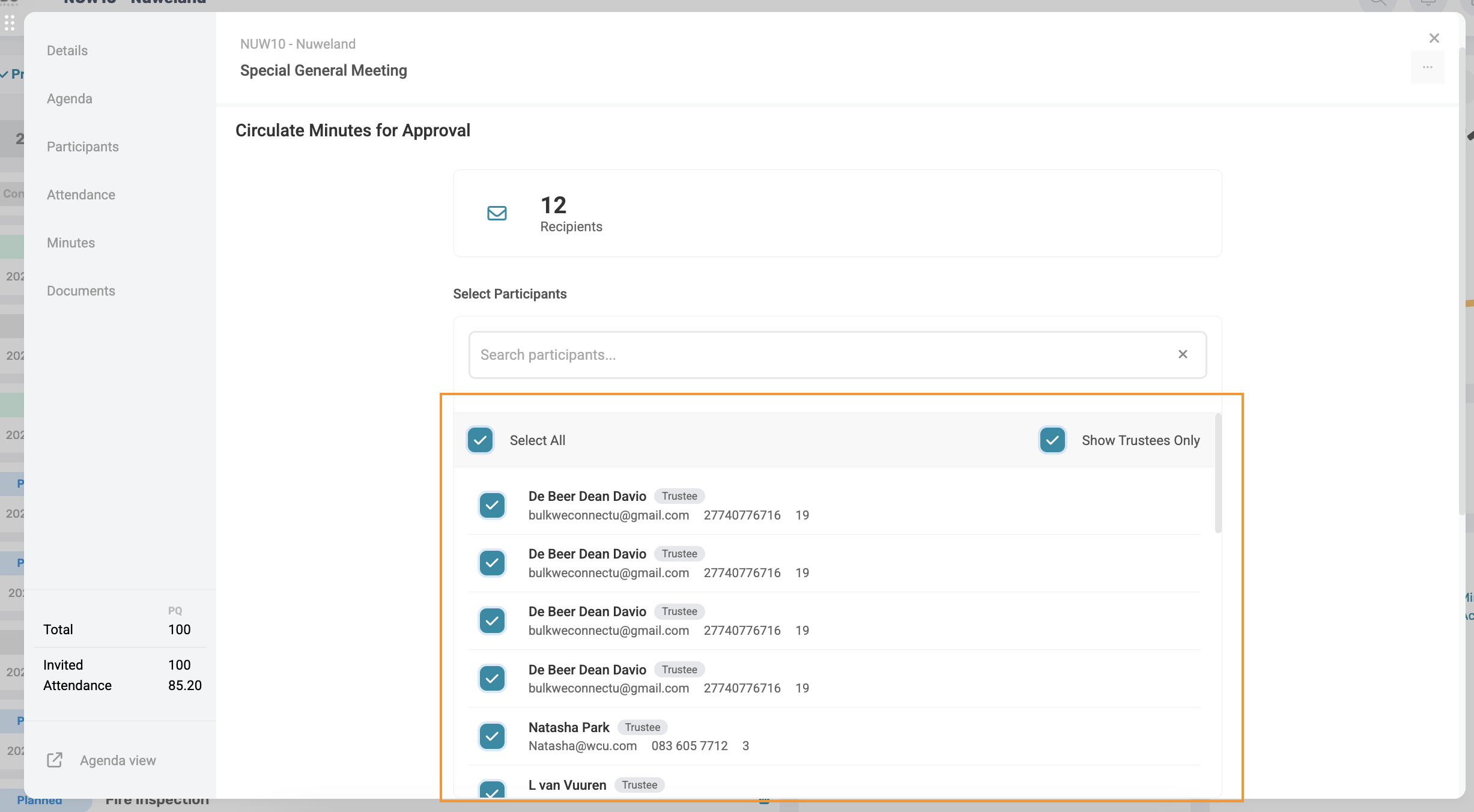Image resolution: width=1474 pixels, height=812 pixels.
Task: Uncheck first De Beer Dean Davio checkbox
Action: (492, 505)
